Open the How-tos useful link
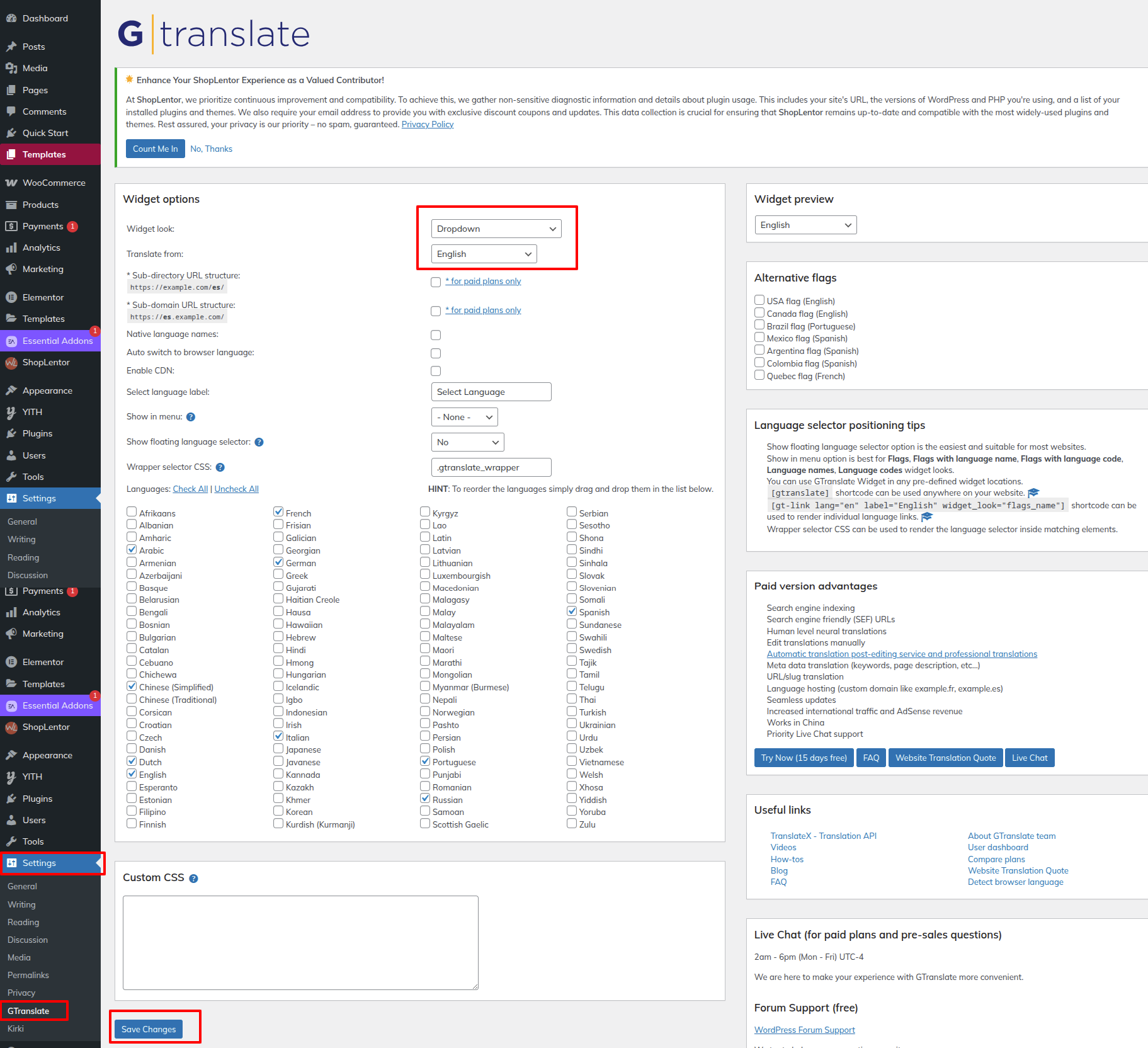The height and width of the screenshot is (1048, 1148). click(787, 859)
